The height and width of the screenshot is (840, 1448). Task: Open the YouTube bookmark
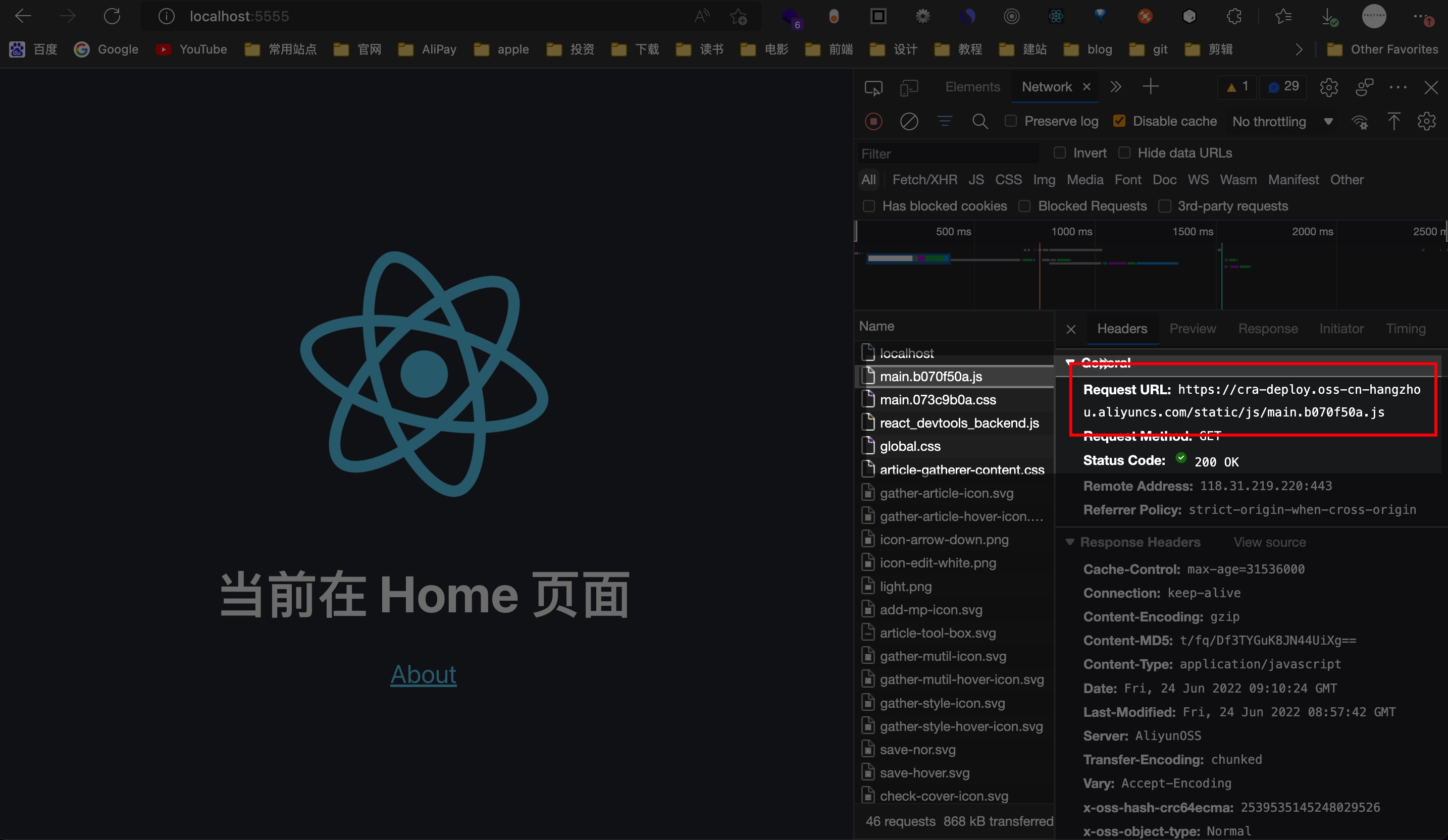point(191,49)
